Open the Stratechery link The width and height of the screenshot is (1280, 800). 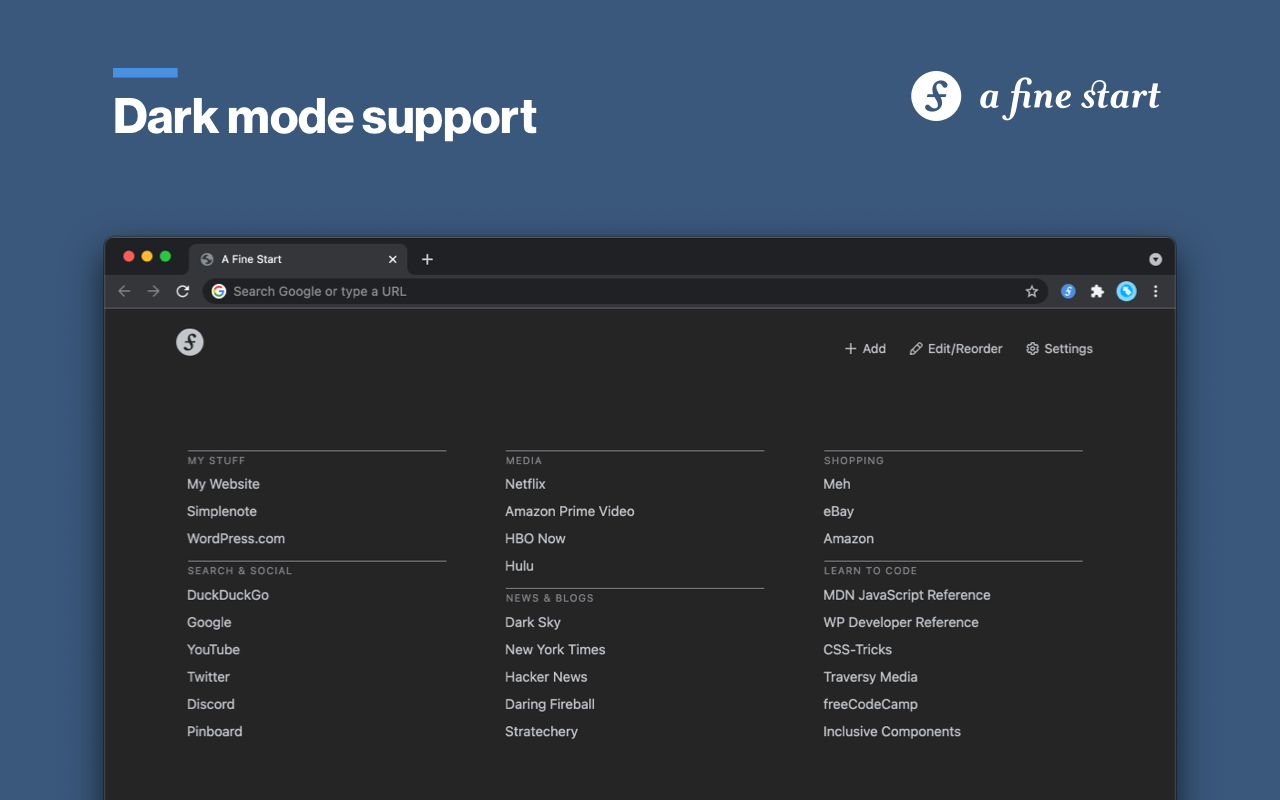tap(541, 731)
